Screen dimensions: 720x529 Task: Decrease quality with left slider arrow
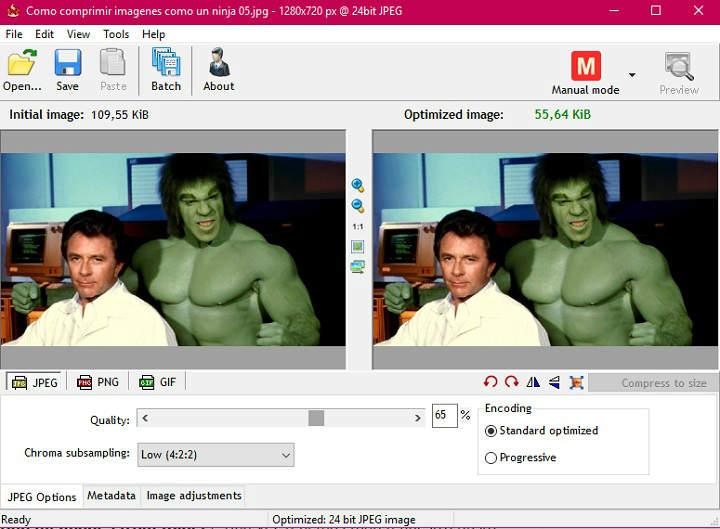(145, 418)
